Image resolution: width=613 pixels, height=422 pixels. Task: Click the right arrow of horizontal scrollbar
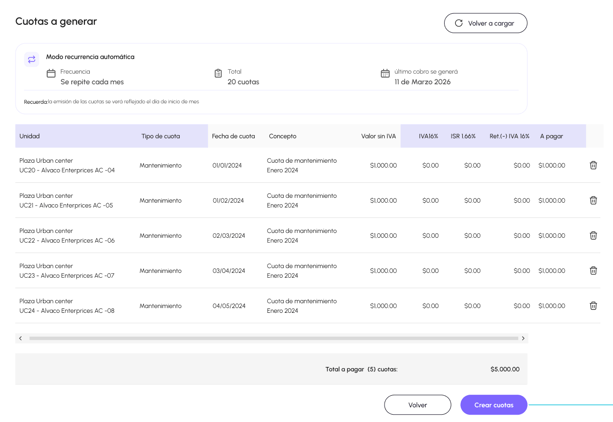pyautogui.click(x=523, y=338)
